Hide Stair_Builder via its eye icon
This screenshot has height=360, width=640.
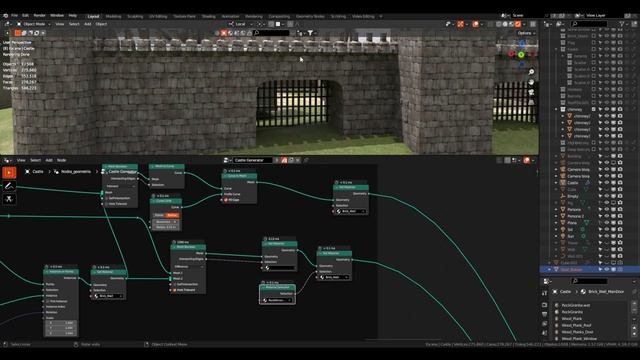tap(607, 269)
